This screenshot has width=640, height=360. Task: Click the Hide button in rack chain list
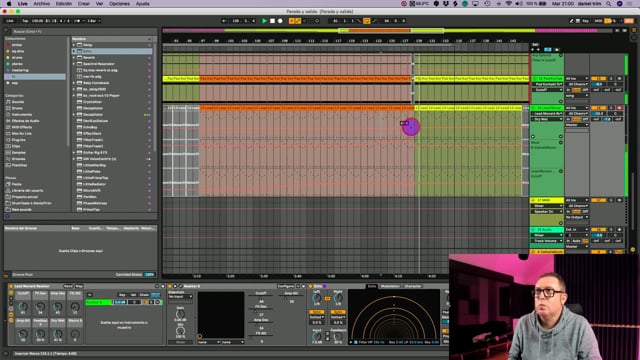tap(156, 295)
